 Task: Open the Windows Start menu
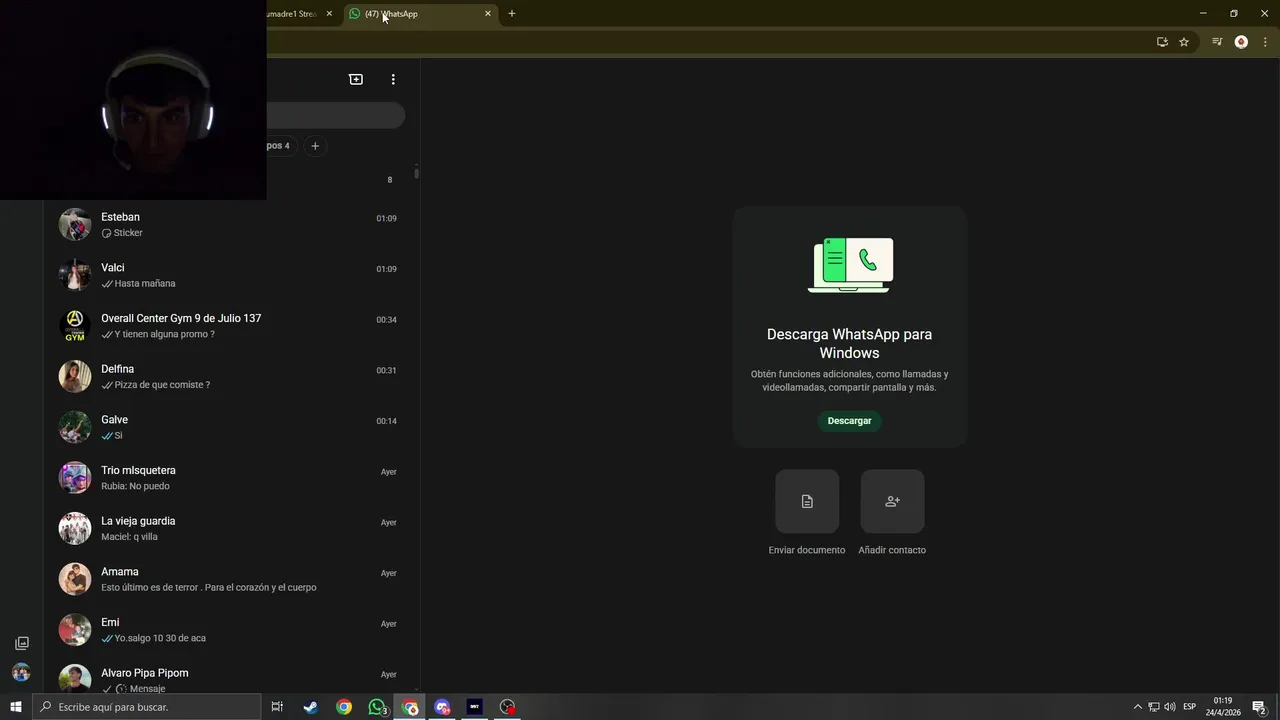pos(16,707)
